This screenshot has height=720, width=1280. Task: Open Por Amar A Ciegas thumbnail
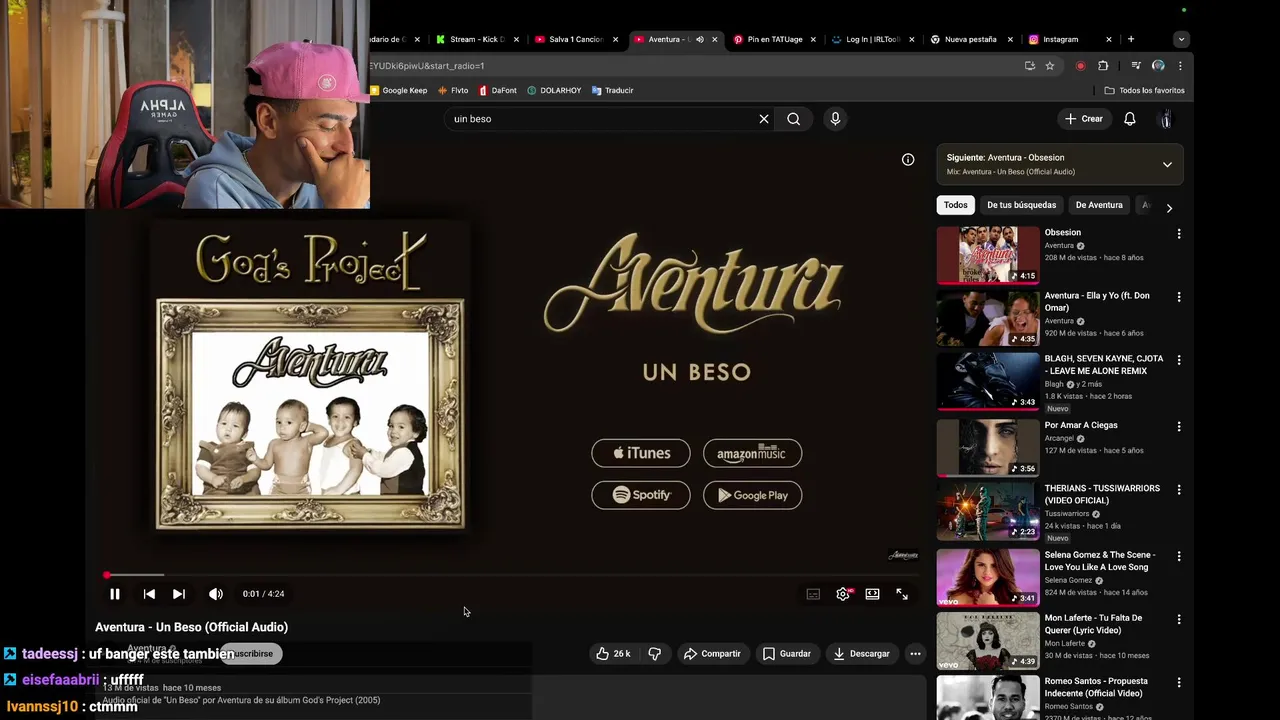tap(988, 447)
